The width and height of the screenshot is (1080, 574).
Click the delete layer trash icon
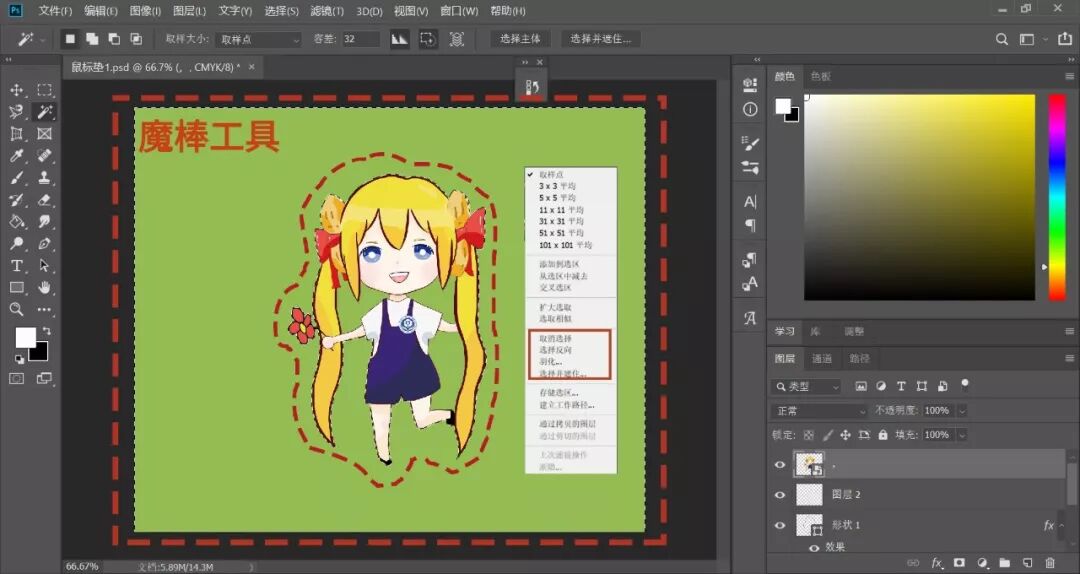click(x=1050, y=563)
